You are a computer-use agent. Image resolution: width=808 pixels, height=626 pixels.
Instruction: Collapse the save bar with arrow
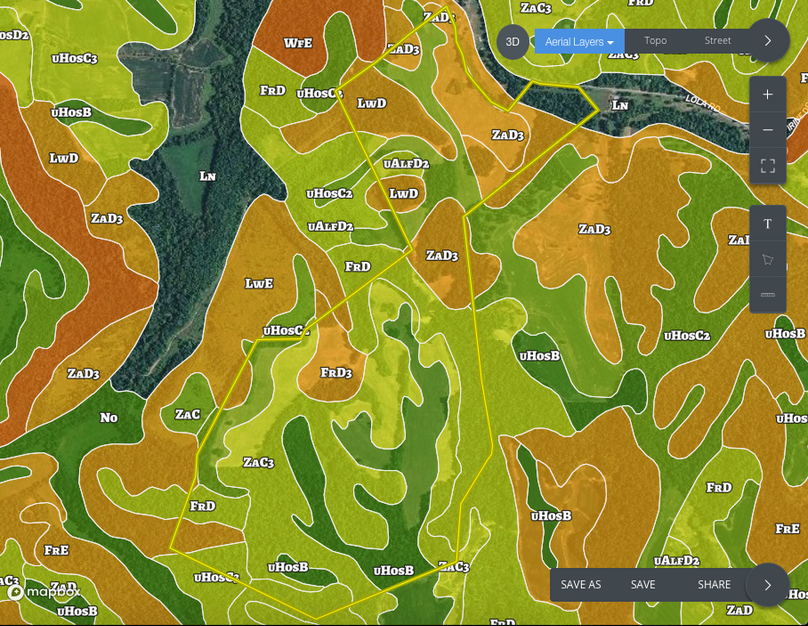point(768,585)
